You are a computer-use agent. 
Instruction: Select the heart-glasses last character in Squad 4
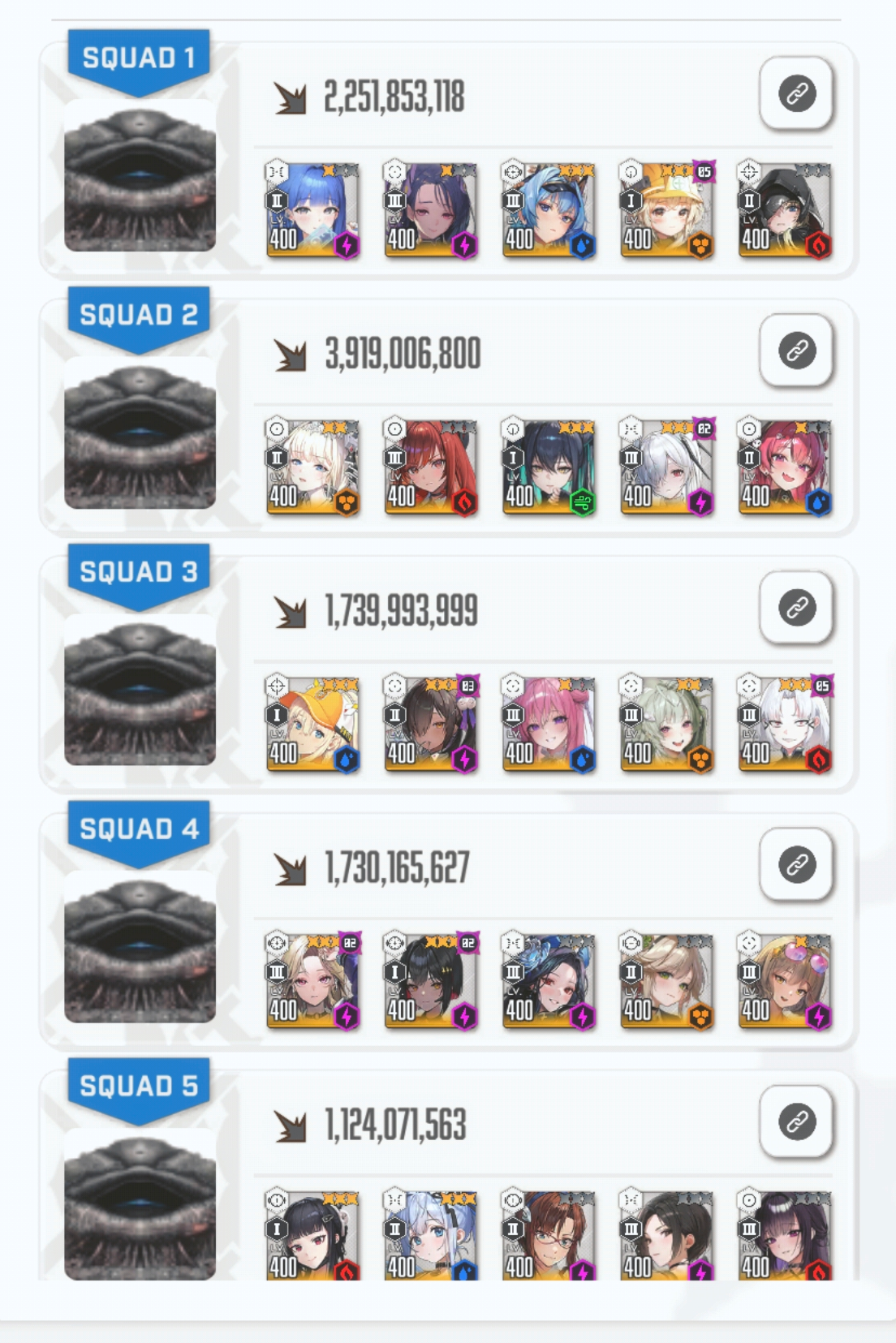[785, 981]
